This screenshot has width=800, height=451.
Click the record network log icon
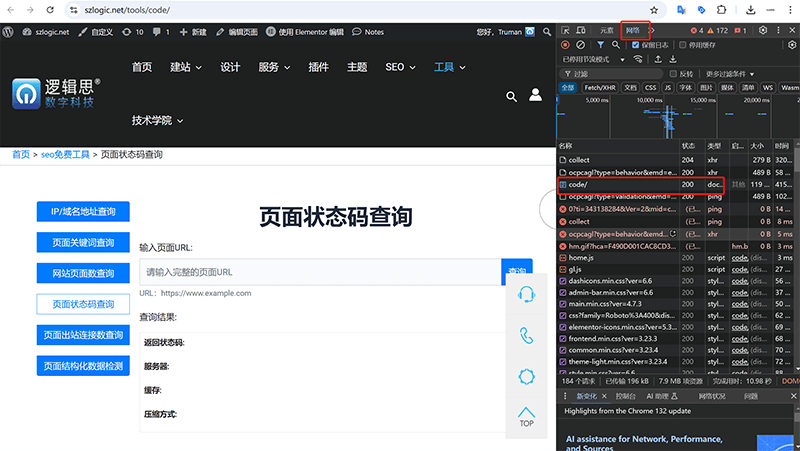pos(566,45)
